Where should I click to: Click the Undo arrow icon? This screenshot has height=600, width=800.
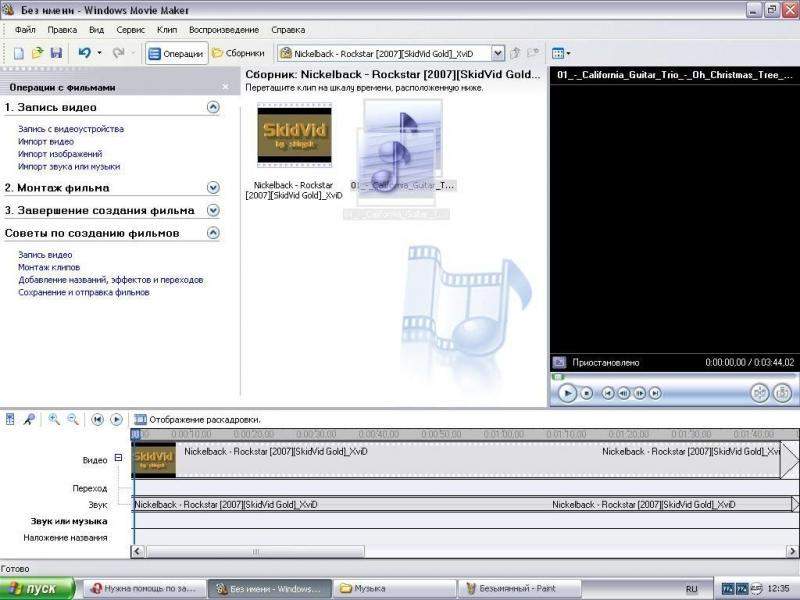(x=85, y=53)
